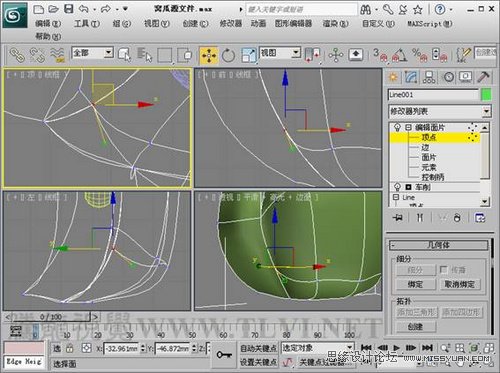
Task: Toggle the Window/Crossing selection tool
Action: 184,55
